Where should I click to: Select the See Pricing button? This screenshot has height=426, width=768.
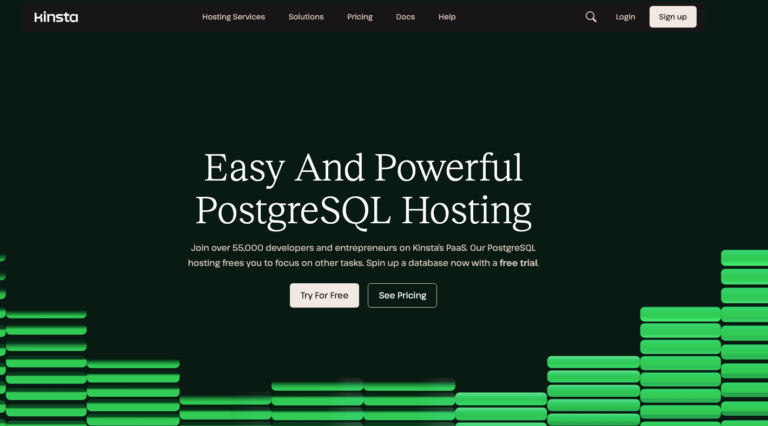(402, 295)
